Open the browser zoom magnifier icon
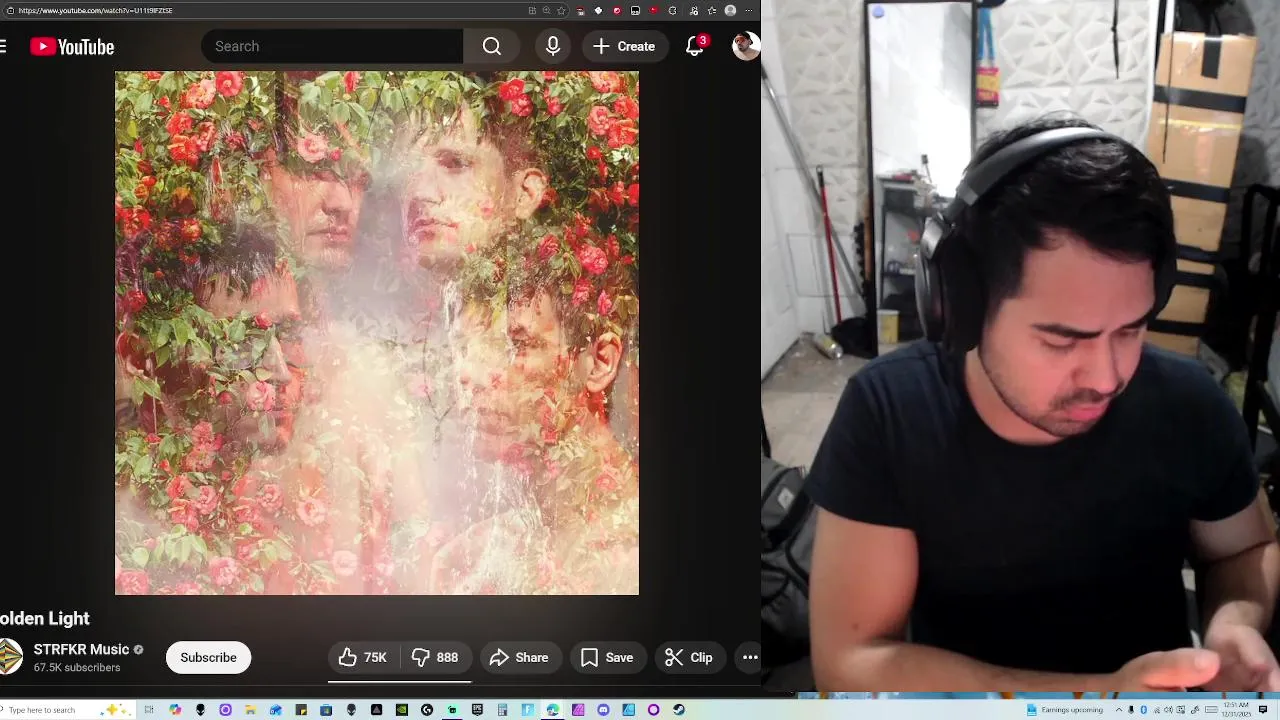Image resolution: width=1280 pixels, height=720 pixels. click(547, 10)
